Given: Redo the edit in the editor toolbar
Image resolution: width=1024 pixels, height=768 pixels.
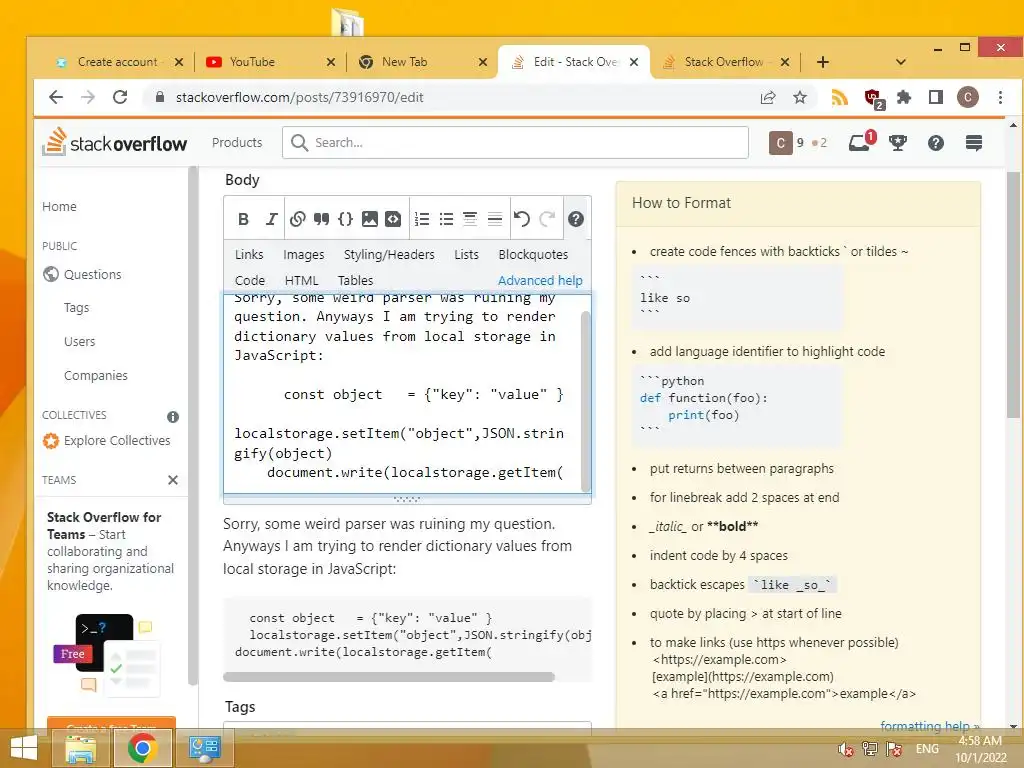Looking at the screenshot, I should coord(547,219).
